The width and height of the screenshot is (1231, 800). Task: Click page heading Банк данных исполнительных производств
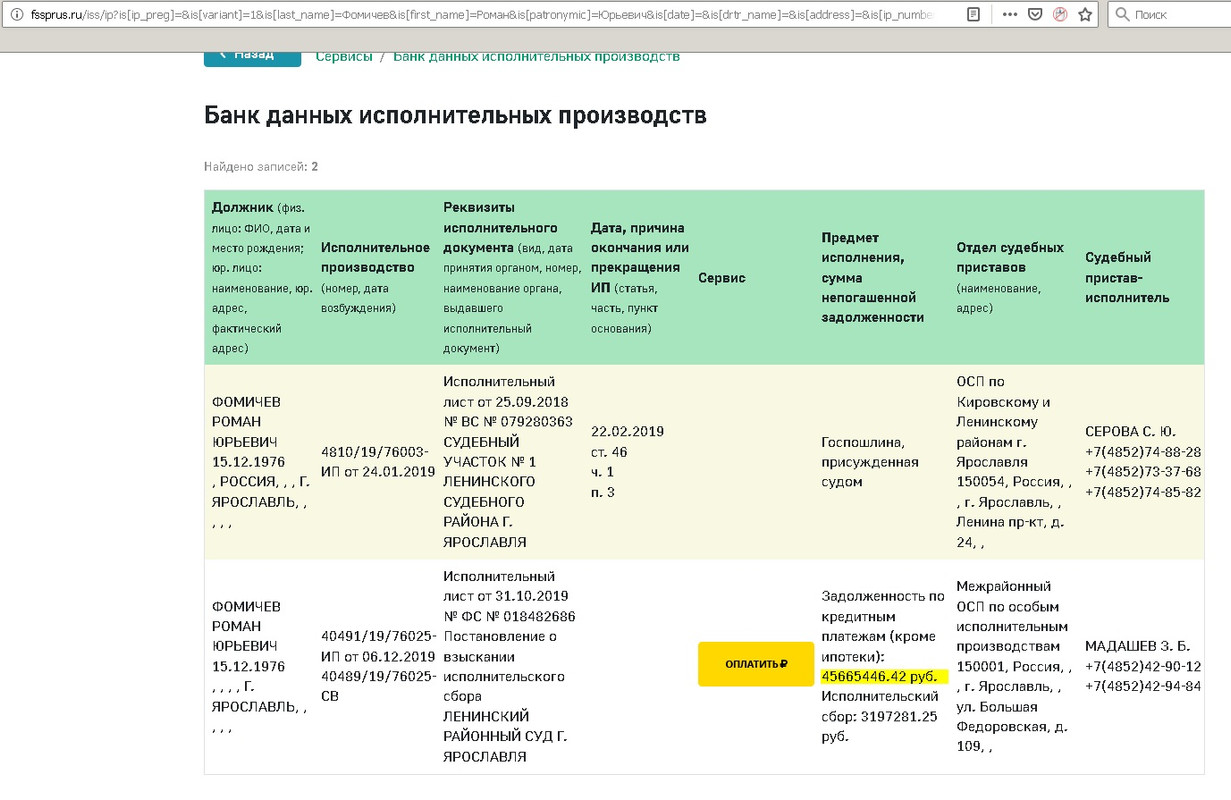coord(455,115)
